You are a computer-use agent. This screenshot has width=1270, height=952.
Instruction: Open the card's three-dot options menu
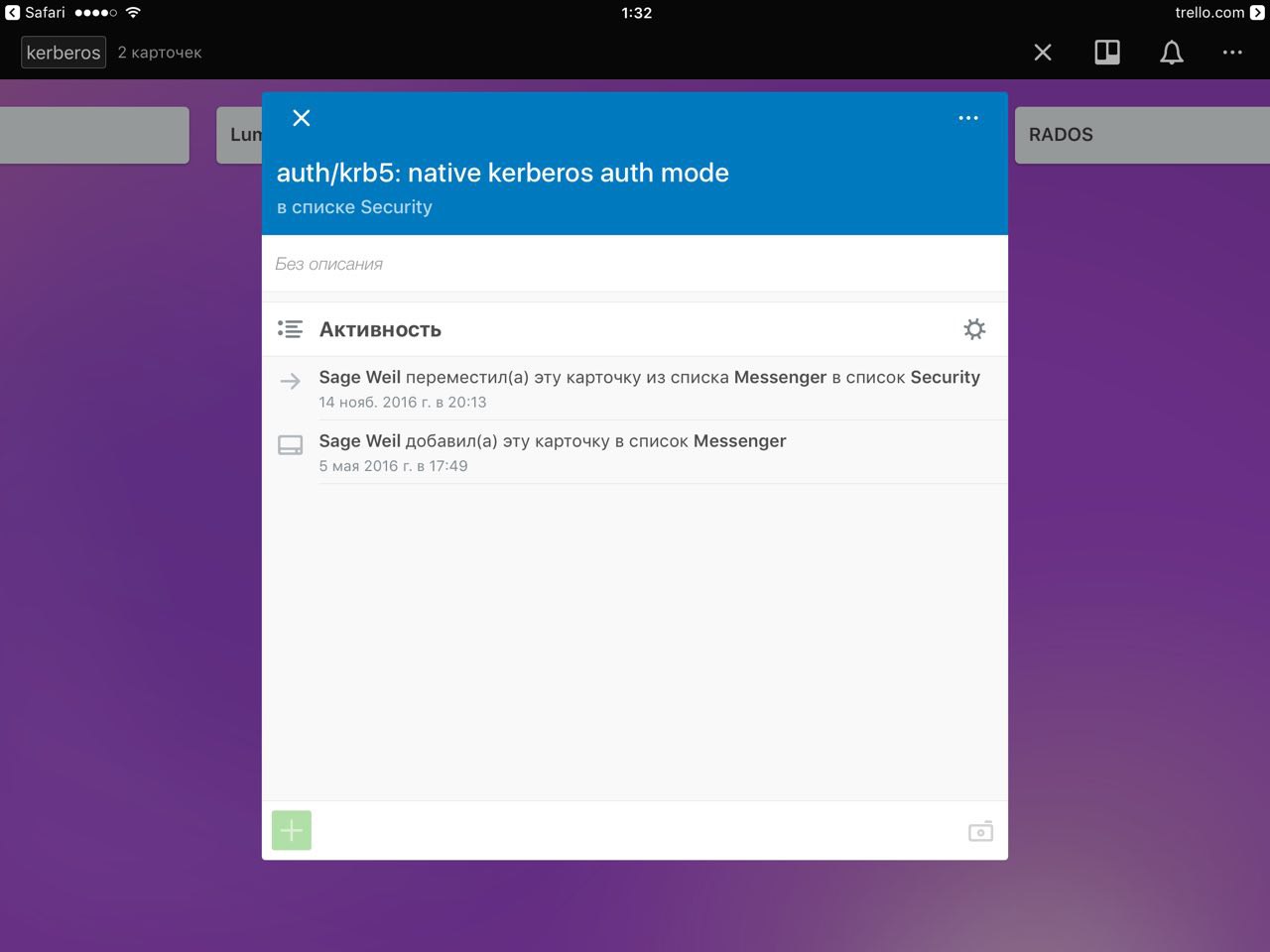pyautogui.click(x=968, y=118)
